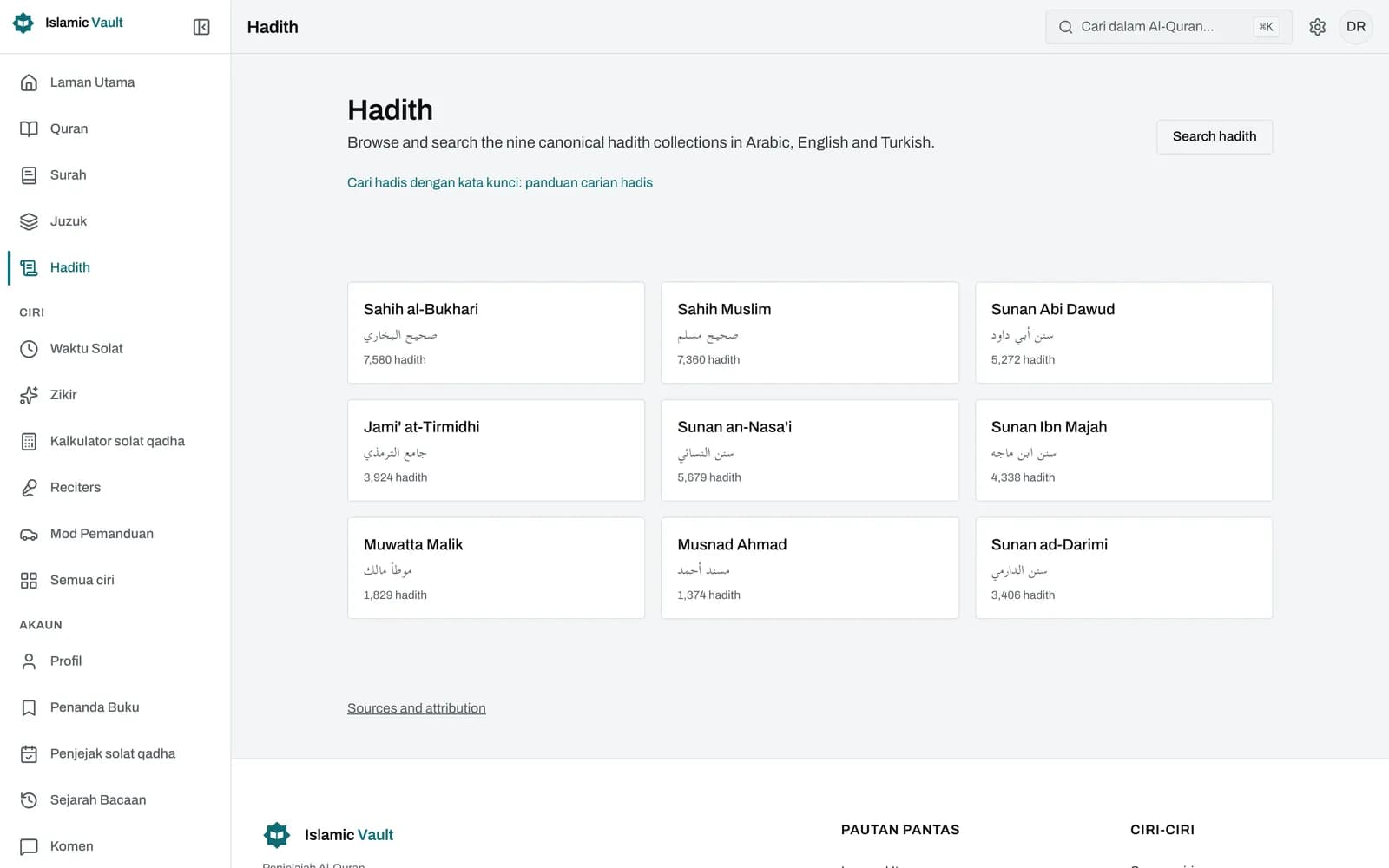
Task: Click the Komen chat bubble icon
Action: [x=29, y=846]
